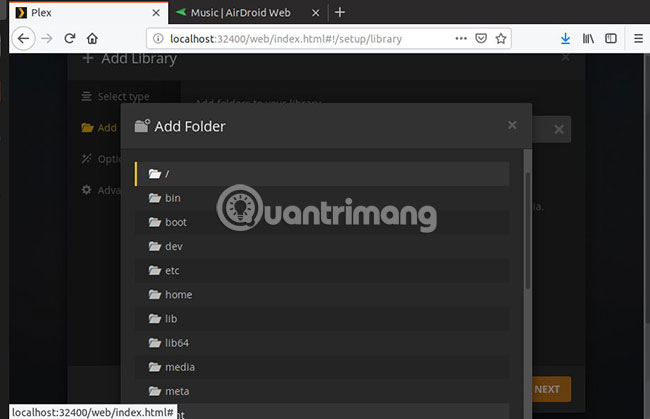This screenshot has height=419, width=650.
Task: Save page to Pocket icon
Action: (481, 39)
